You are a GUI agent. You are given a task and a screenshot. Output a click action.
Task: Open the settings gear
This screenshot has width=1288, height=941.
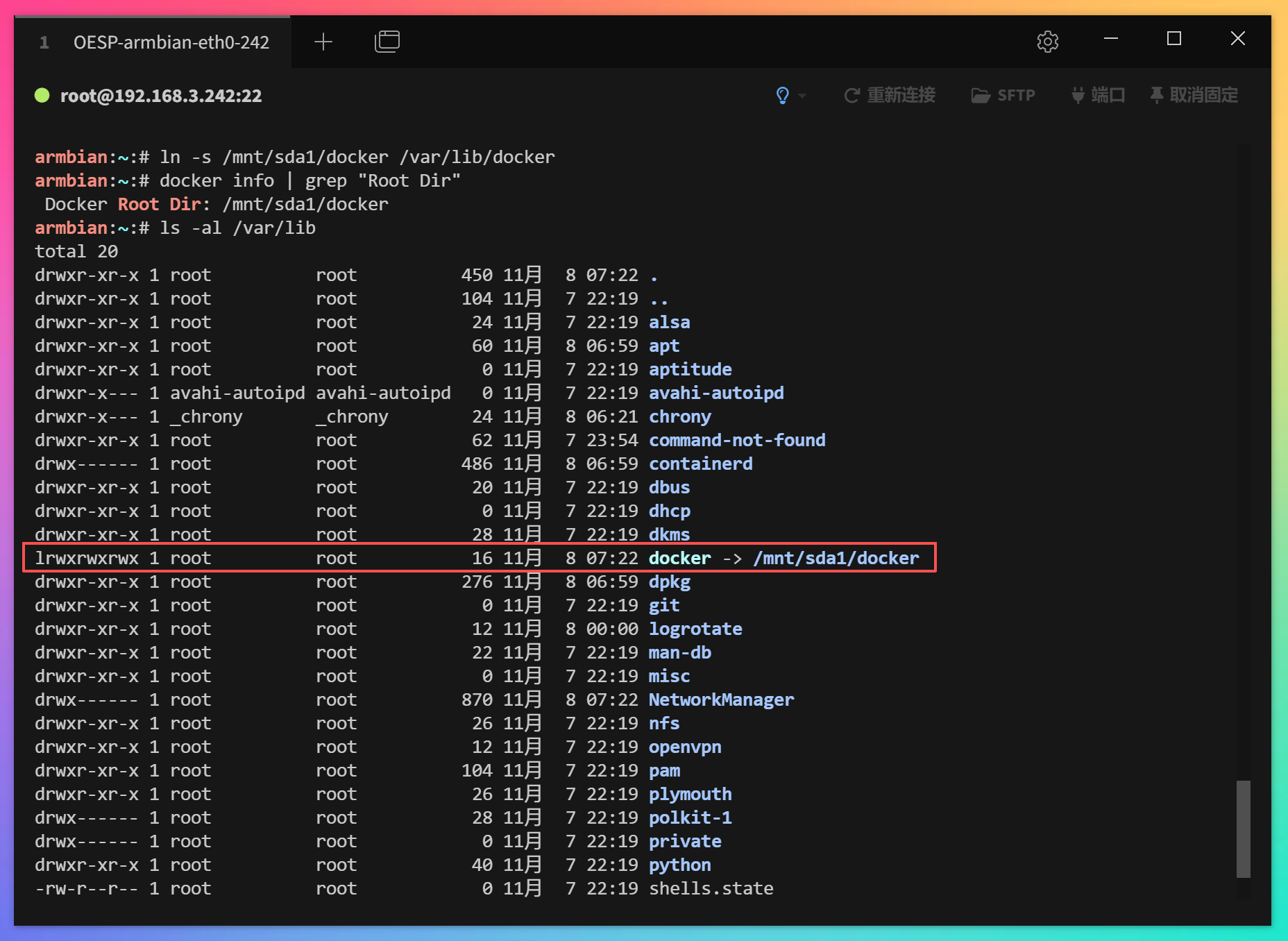(x=1047, y=42)
